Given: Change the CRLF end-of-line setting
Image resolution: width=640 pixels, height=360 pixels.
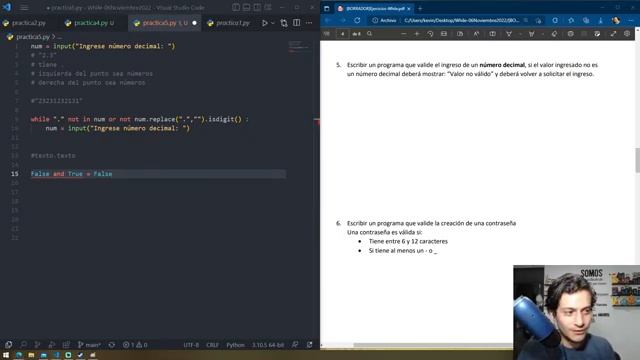Looking at the screenshot, I should pos(212,345).
